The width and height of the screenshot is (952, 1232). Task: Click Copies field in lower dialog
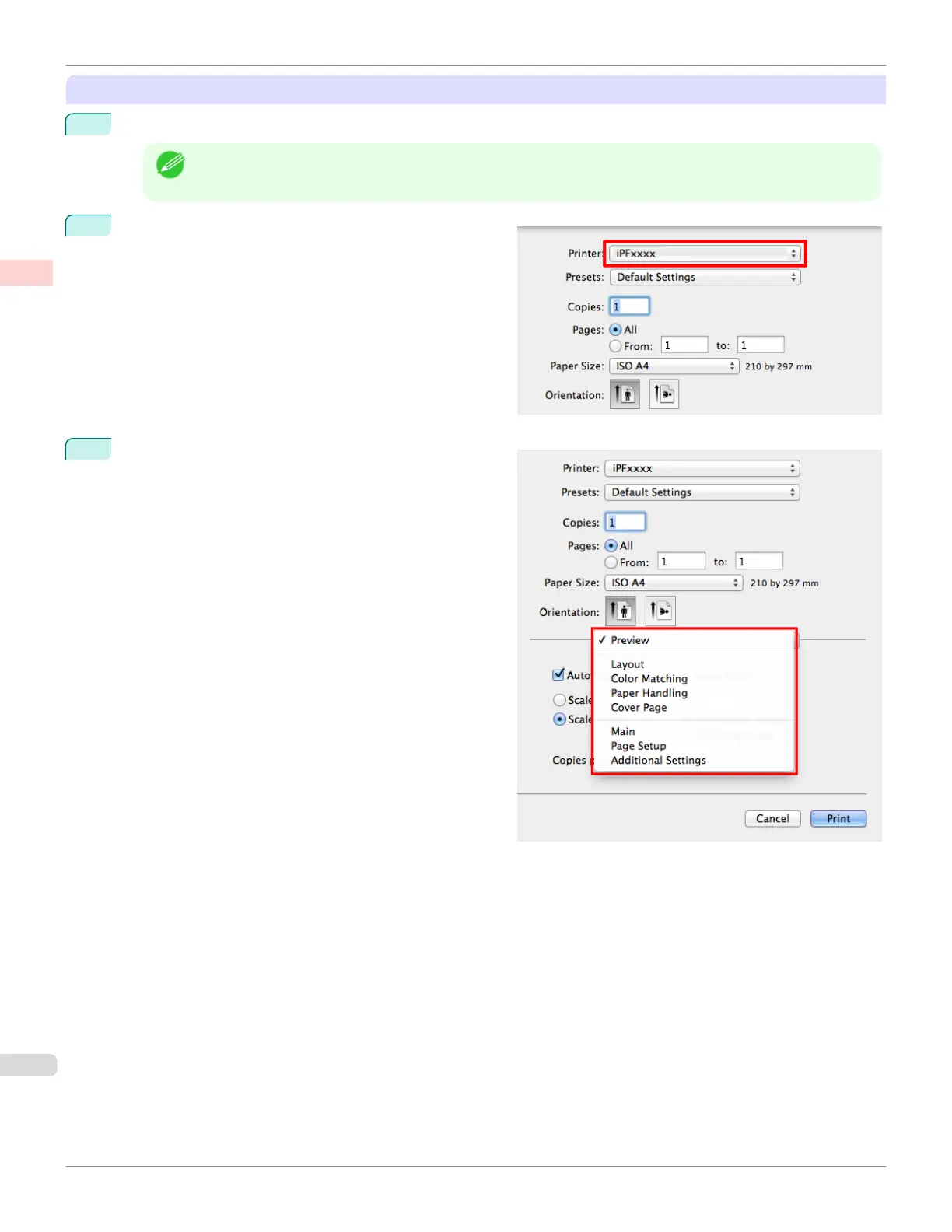pos(625,522)
